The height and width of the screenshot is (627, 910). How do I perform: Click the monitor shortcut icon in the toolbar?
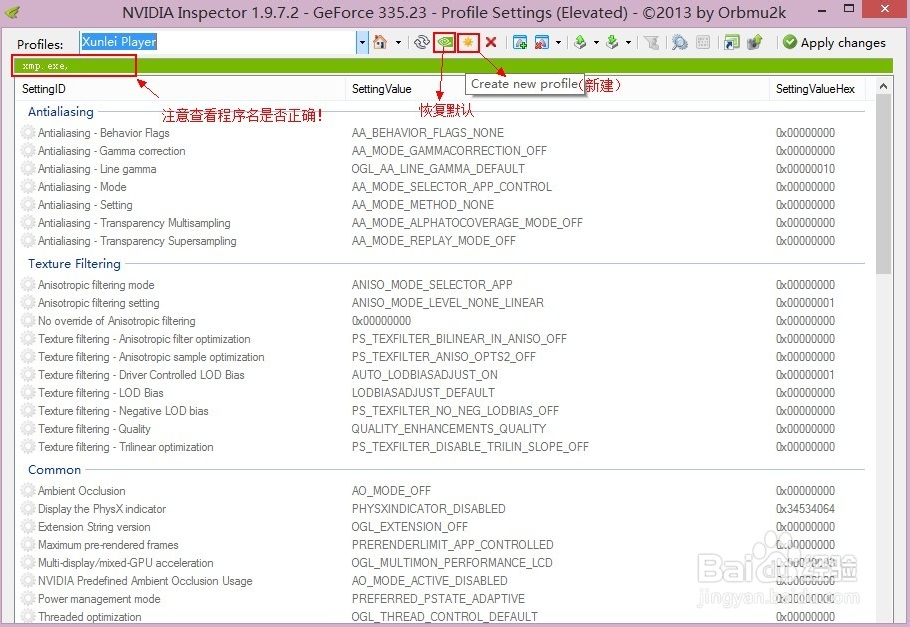(x=731, y=42)
